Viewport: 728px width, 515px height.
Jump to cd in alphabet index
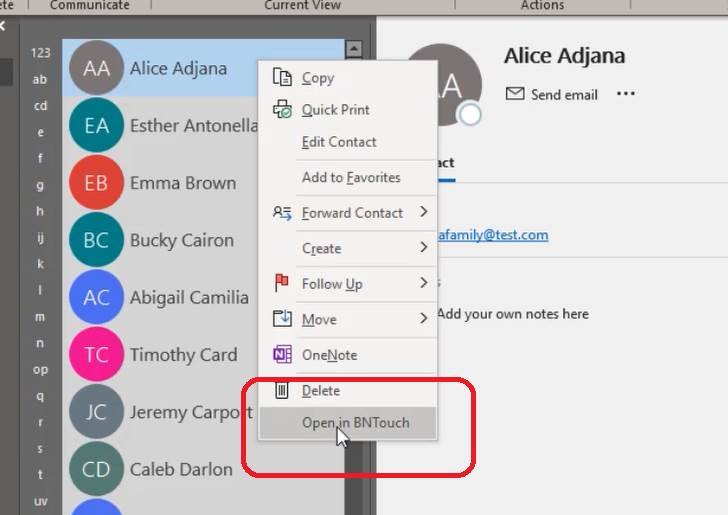40,105
